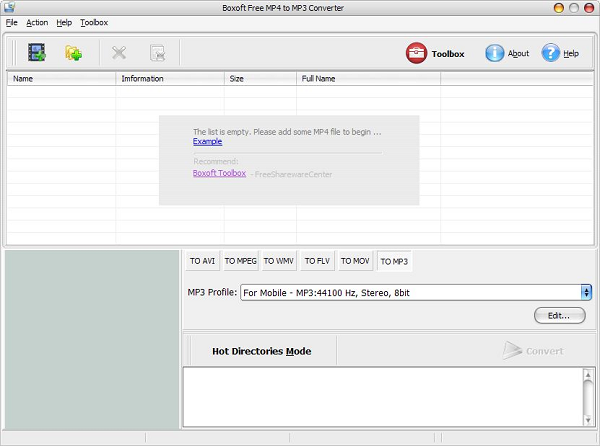600x446 pixels.
Task: Click the Remove selected file X icon
Action: click(x=119, y=53)
